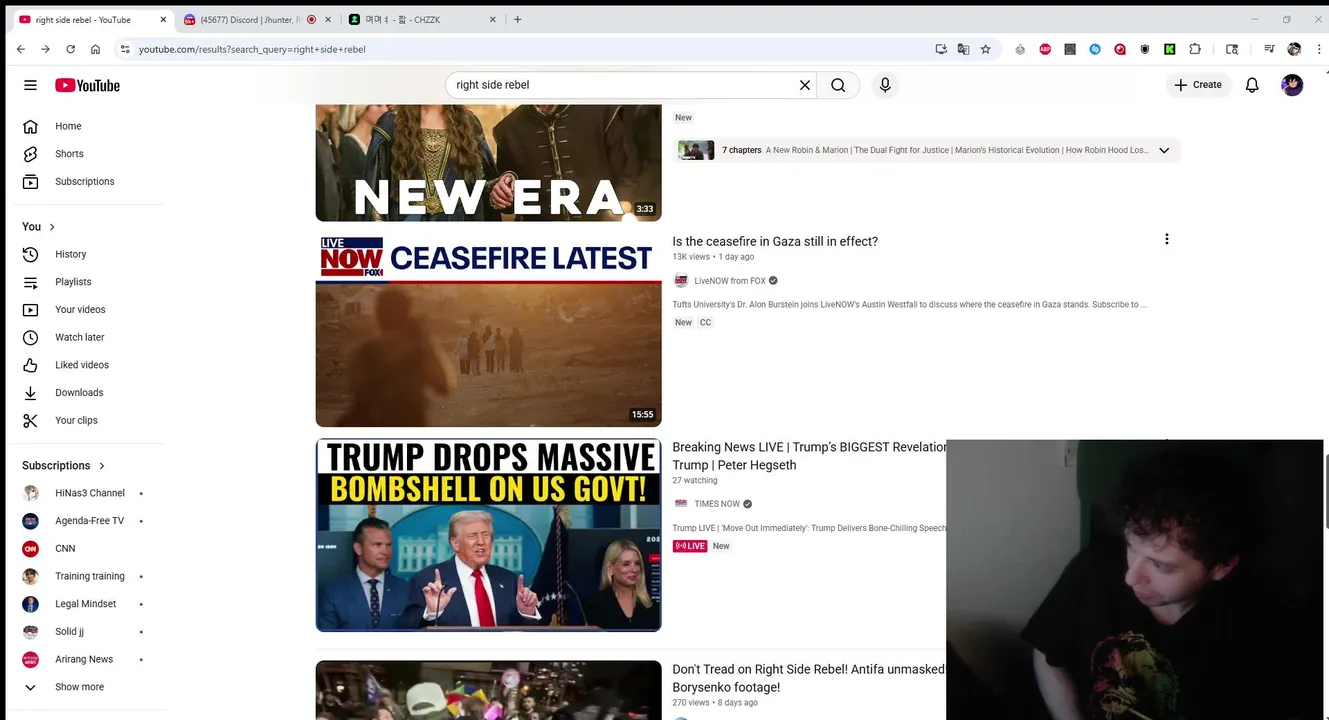Click the browser Back arrow
Image resolution: width=1329 pixels, height=720 pixels.
coord(21,49)
